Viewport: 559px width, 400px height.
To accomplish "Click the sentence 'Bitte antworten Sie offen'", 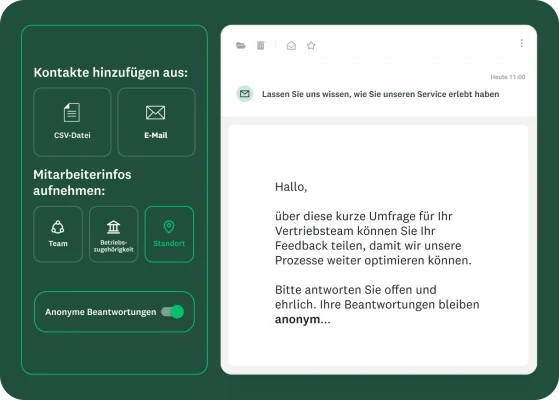I will [x=377, y=304].
